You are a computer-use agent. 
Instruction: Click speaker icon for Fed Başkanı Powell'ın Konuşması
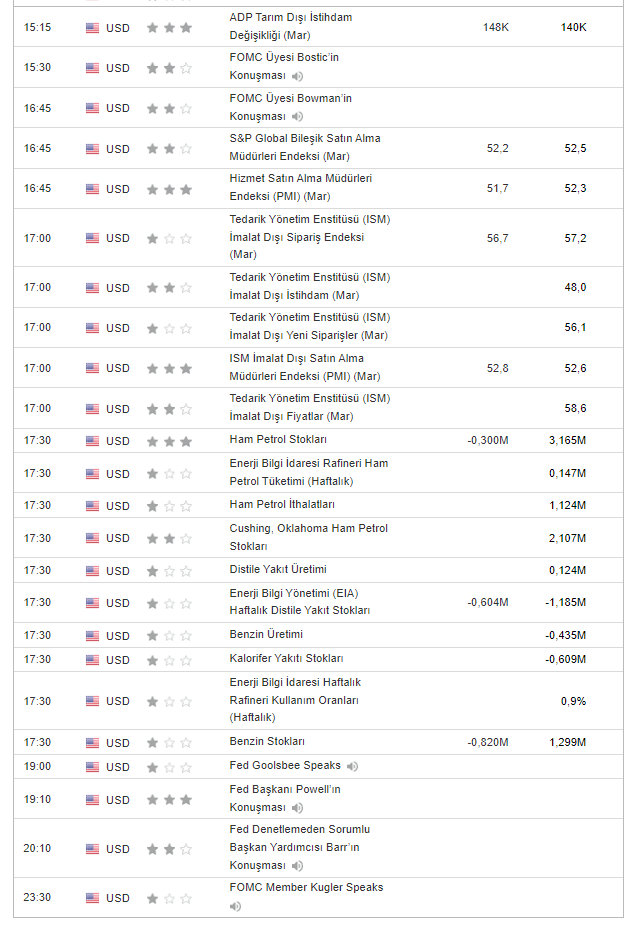click(x=298, y=808)
